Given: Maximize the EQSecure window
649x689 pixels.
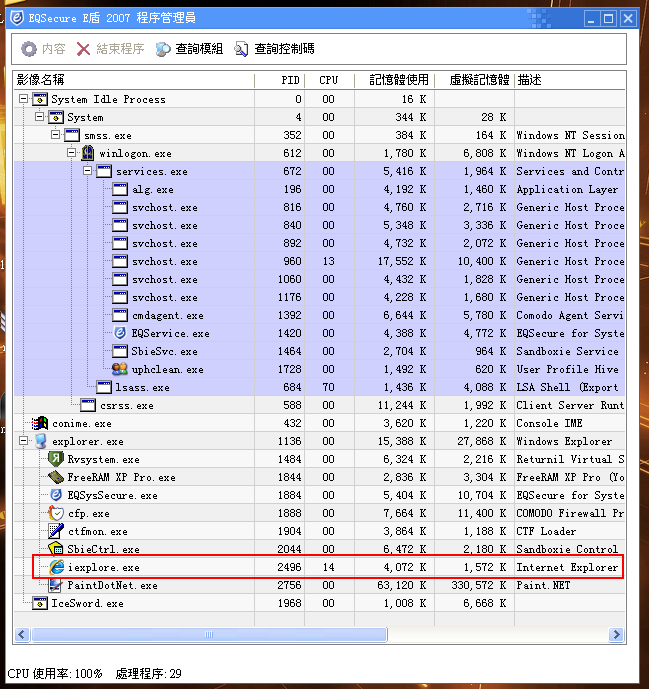Looking at the screenshot, I should point(609,19).
